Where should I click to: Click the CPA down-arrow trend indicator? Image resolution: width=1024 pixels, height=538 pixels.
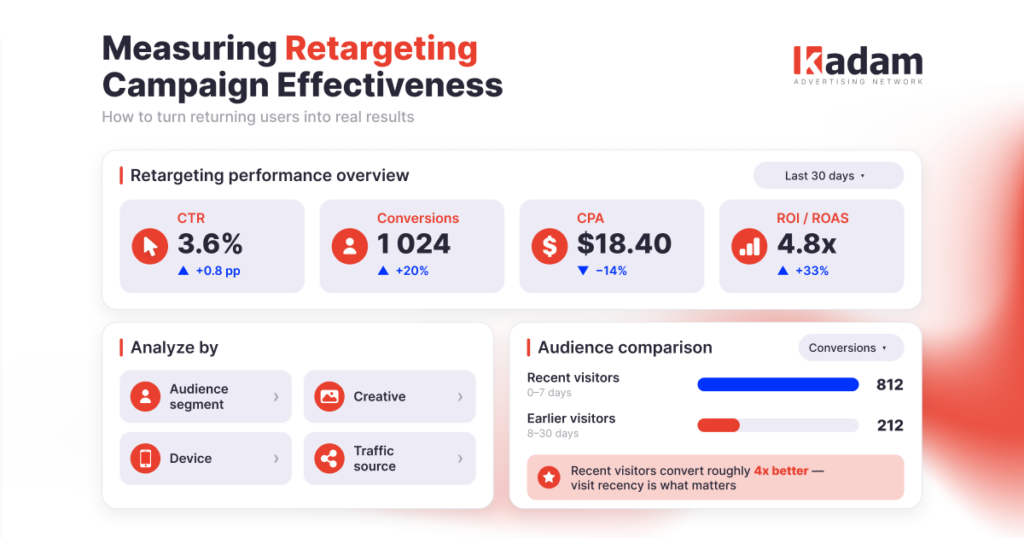click(x=583, y=270)
